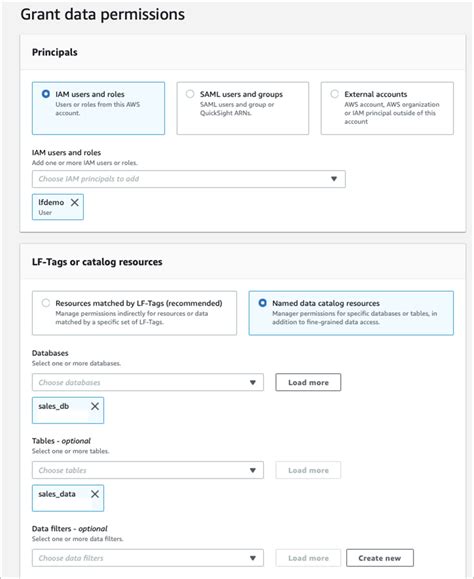Click the LF-Tags or catalog resources heading
The image size is (474, 579).
click(97, 262)
